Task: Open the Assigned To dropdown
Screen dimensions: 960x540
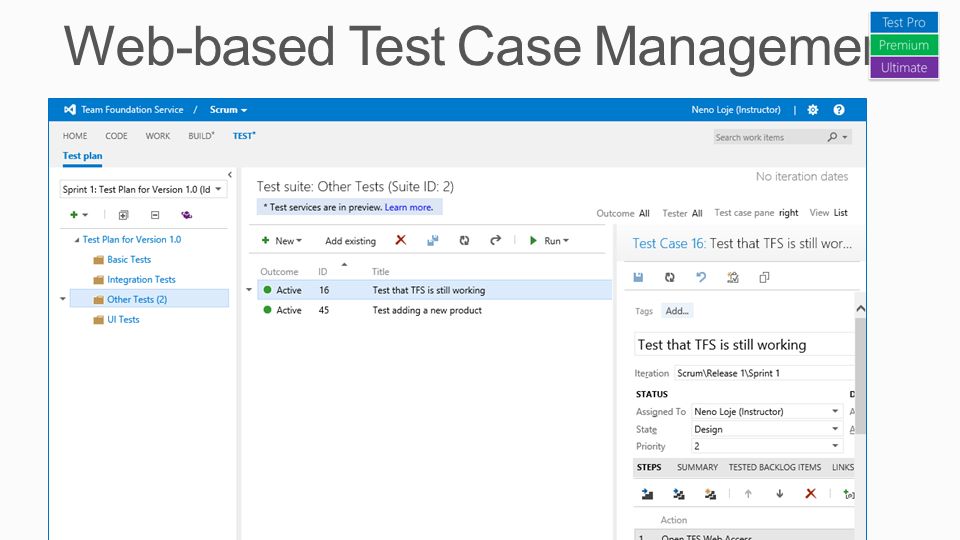Action: pos(835,411)
